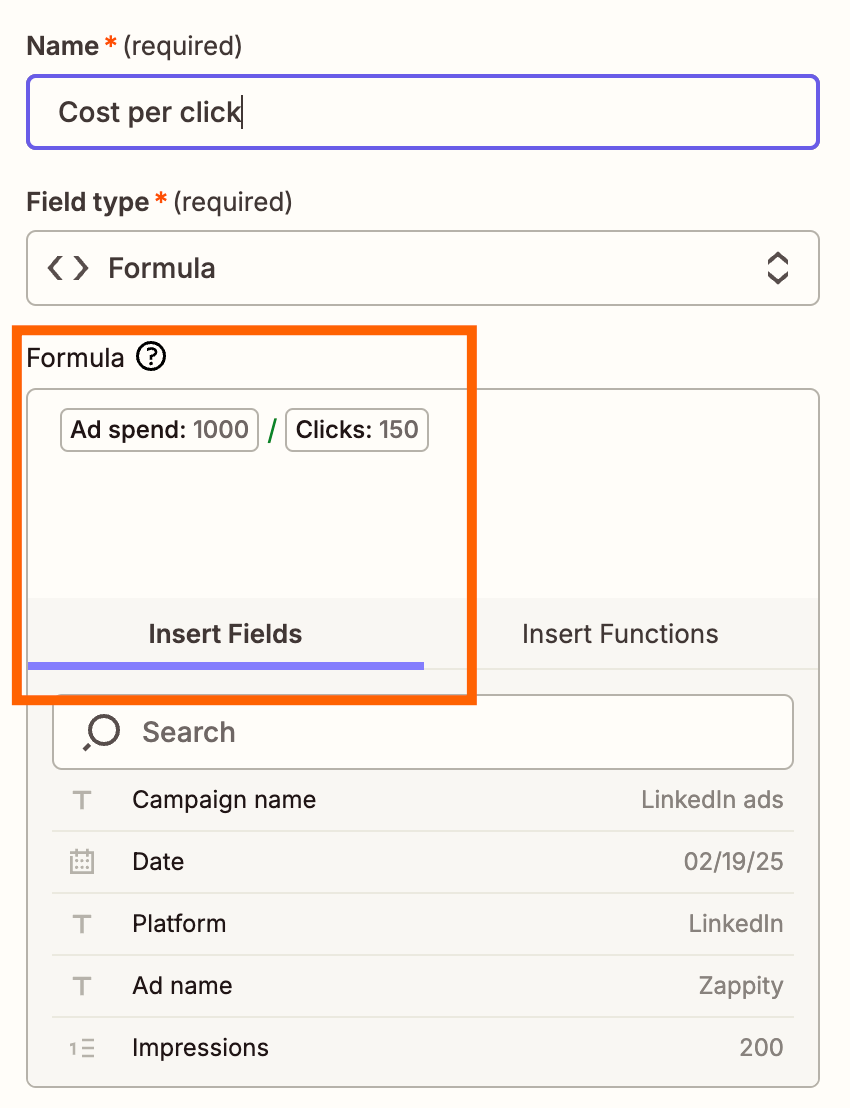Click the up-down chevron on Field type
The image size is (850, 1108).
[777, 268]
